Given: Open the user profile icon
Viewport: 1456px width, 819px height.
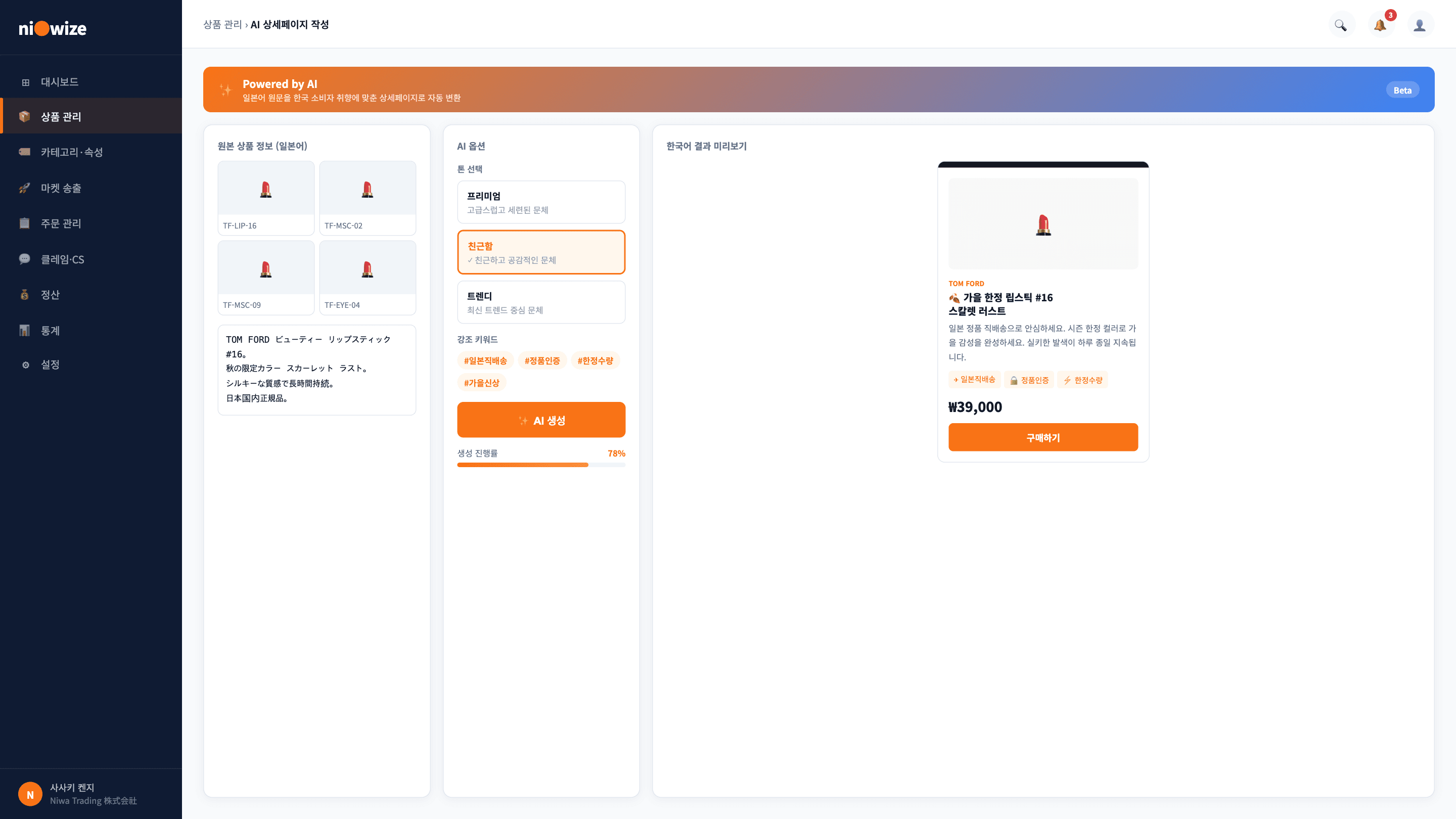Looking at the screenshot, I should pyautogui.click(x=1420, y=25).
